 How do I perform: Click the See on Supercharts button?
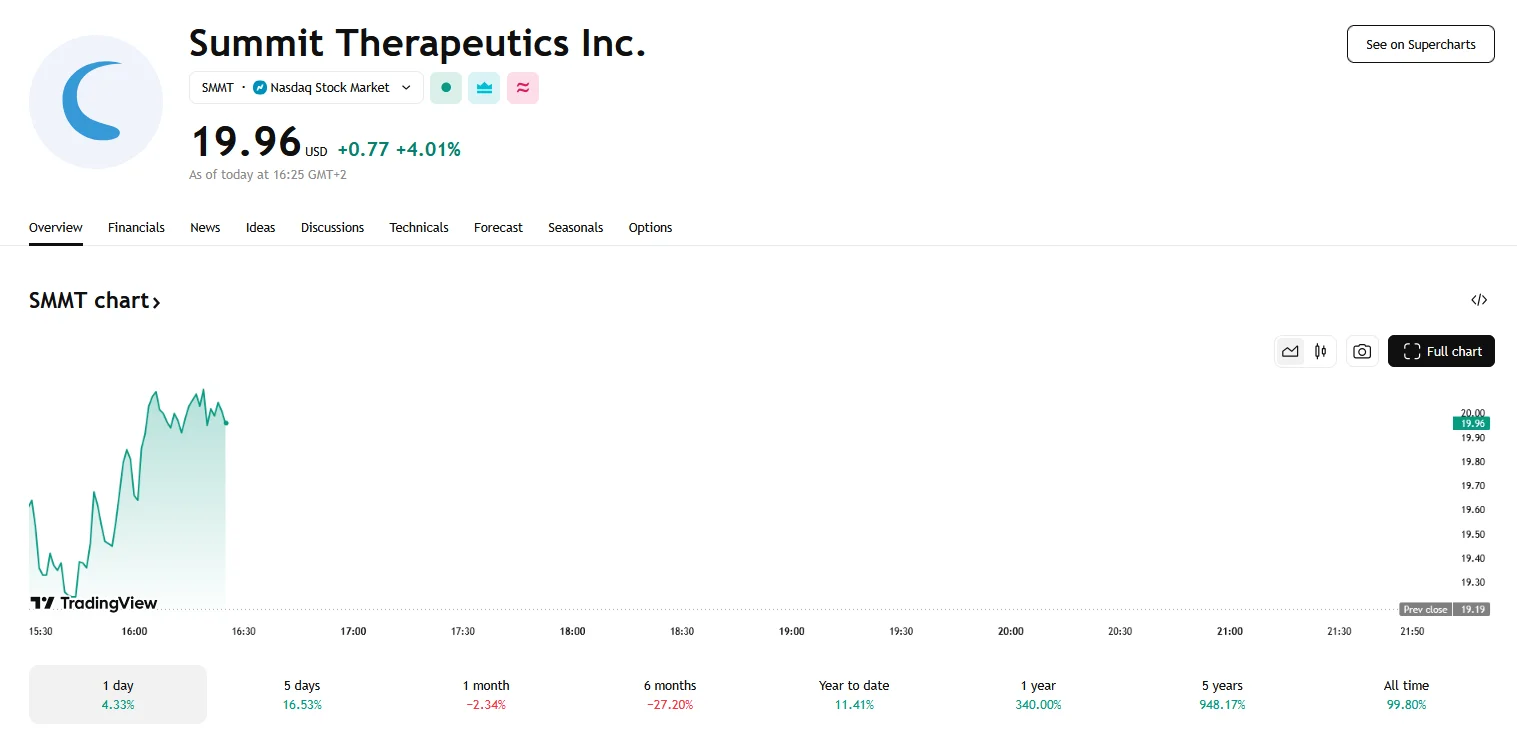click(1420, 45)
